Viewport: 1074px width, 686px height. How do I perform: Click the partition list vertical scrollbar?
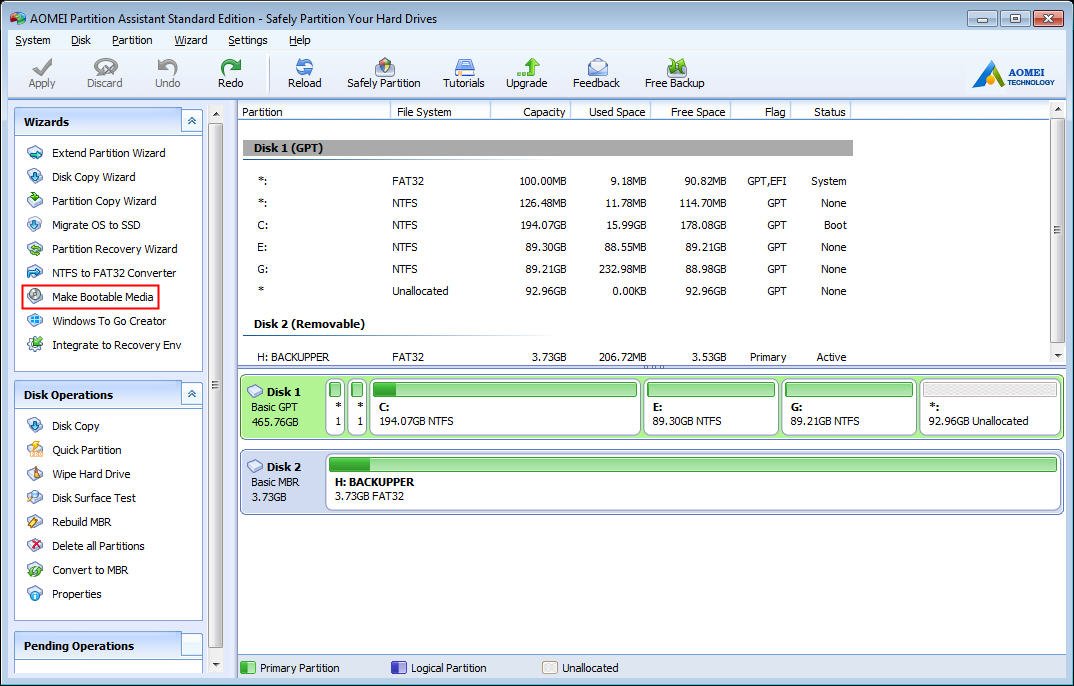point(1057,230)
